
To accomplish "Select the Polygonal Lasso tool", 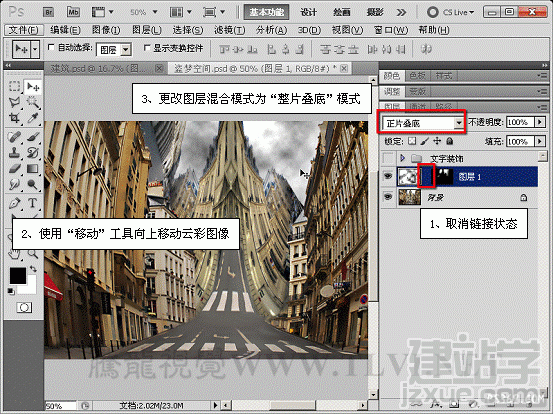I will point(14,102).
